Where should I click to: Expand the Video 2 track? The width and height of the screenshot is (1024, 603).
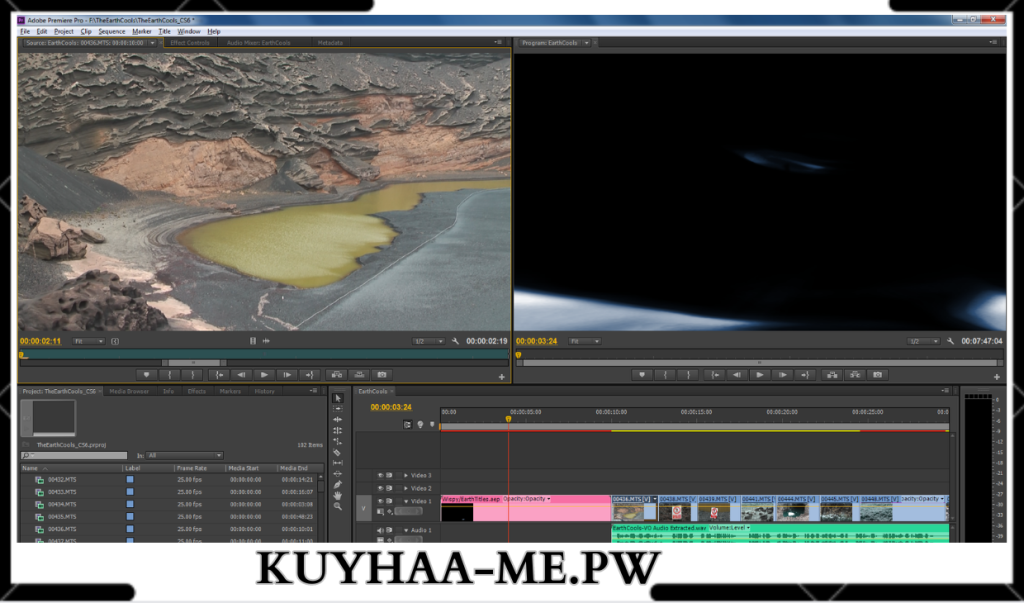(x=406, y=488)
